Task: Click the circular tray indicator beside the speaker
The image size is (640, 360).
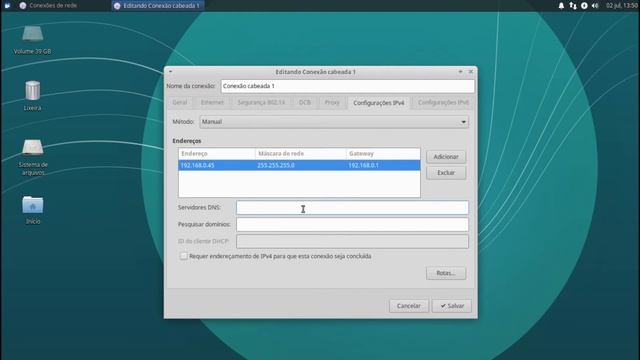Action: (x=584, y=6)
